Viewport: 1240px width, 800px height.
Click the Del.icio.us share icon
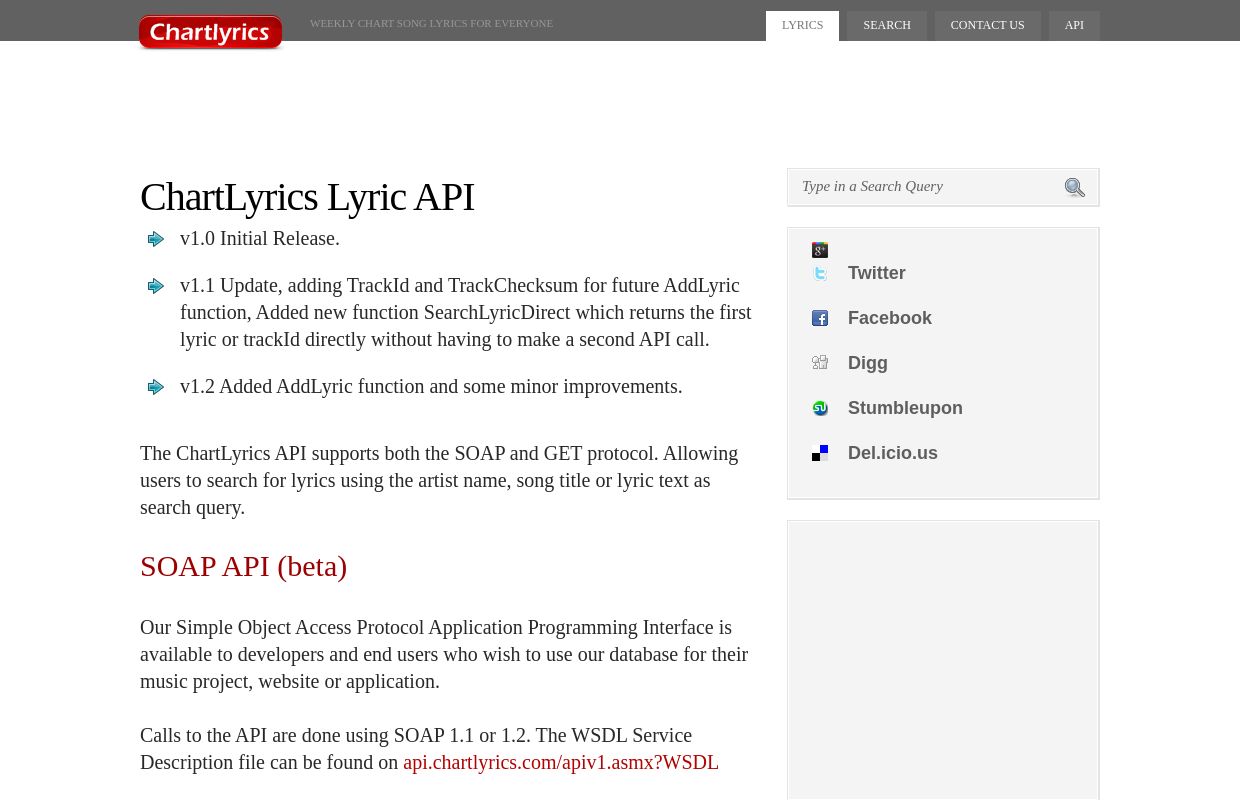[x=820, y=453]
